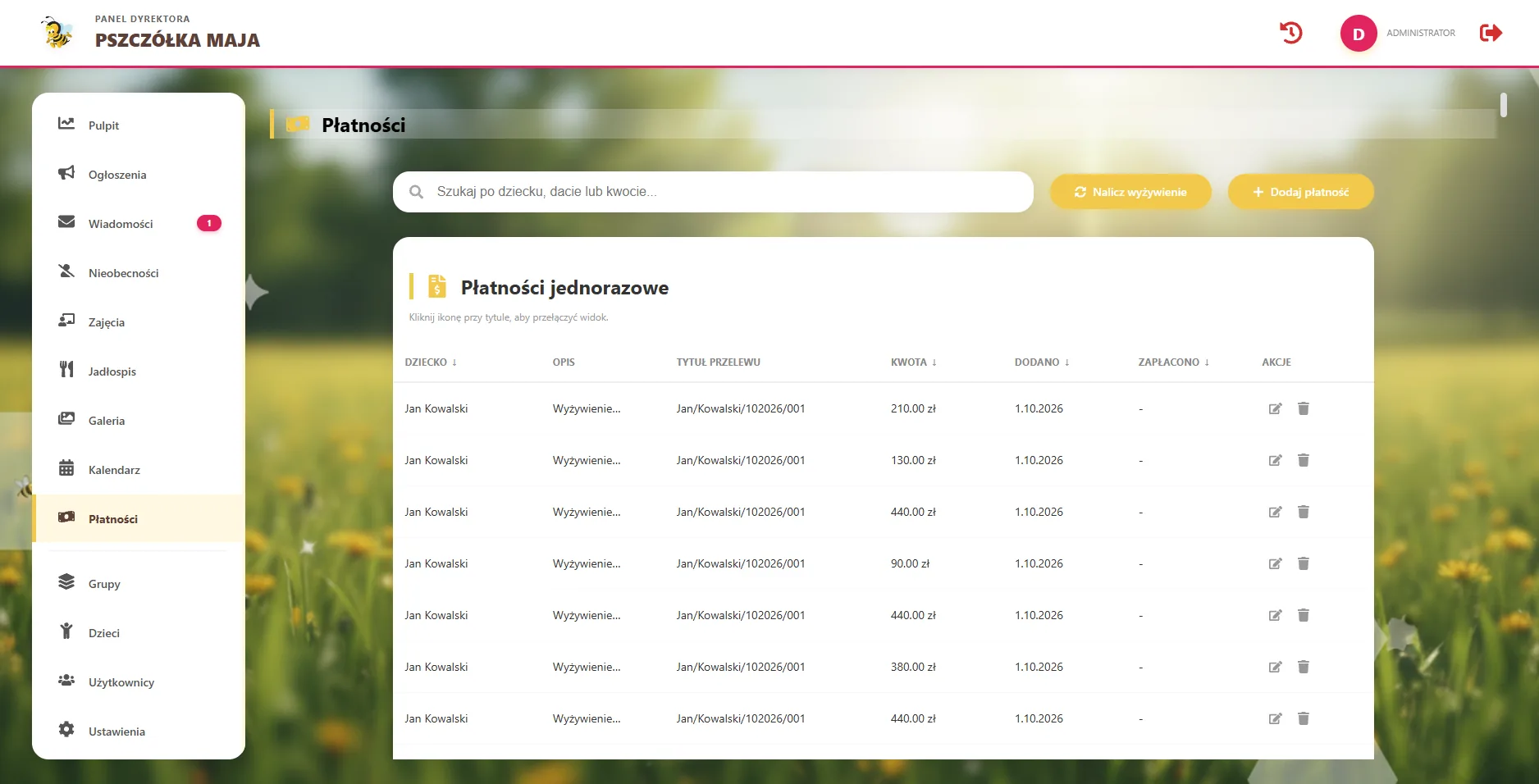This screenshot has height=784, width=1539.
Task: Sort table by Dodano column
Action: (x=1042, y=362)
